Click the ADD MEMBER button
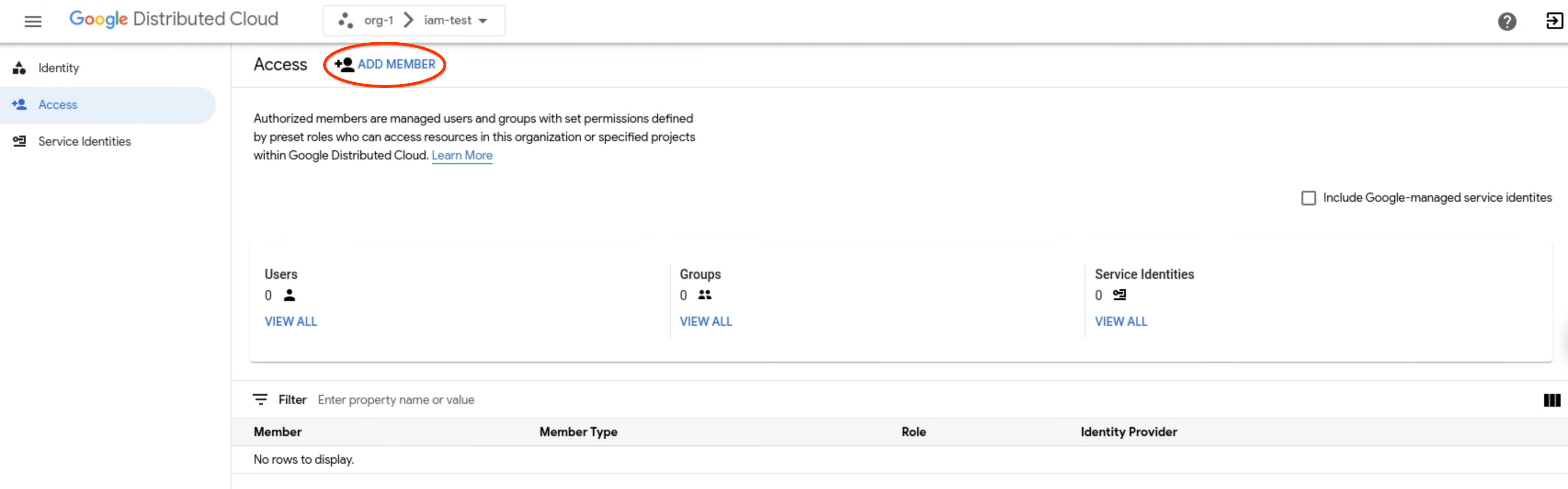The width and height of the screenshot is (1568, 489). (x=385, y=64)
